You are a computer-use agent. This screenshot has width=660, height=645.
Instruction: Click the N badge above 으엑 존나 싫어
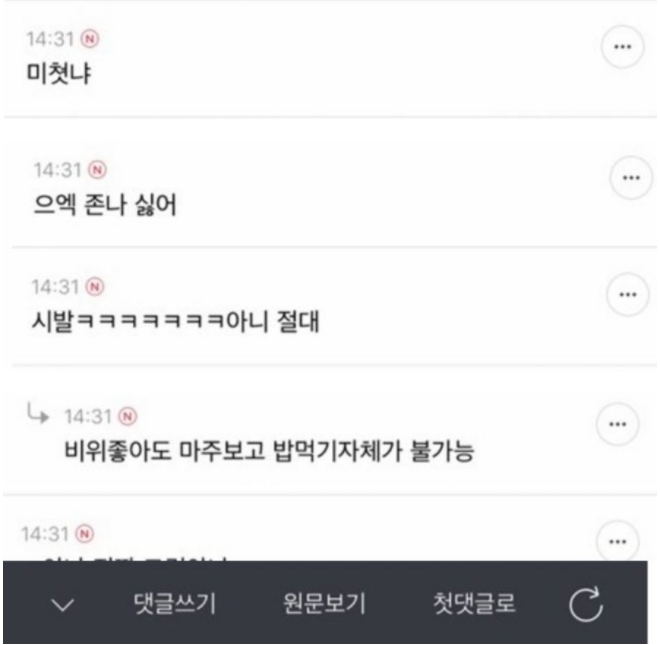pyautogui.click(x=97, y=170)
